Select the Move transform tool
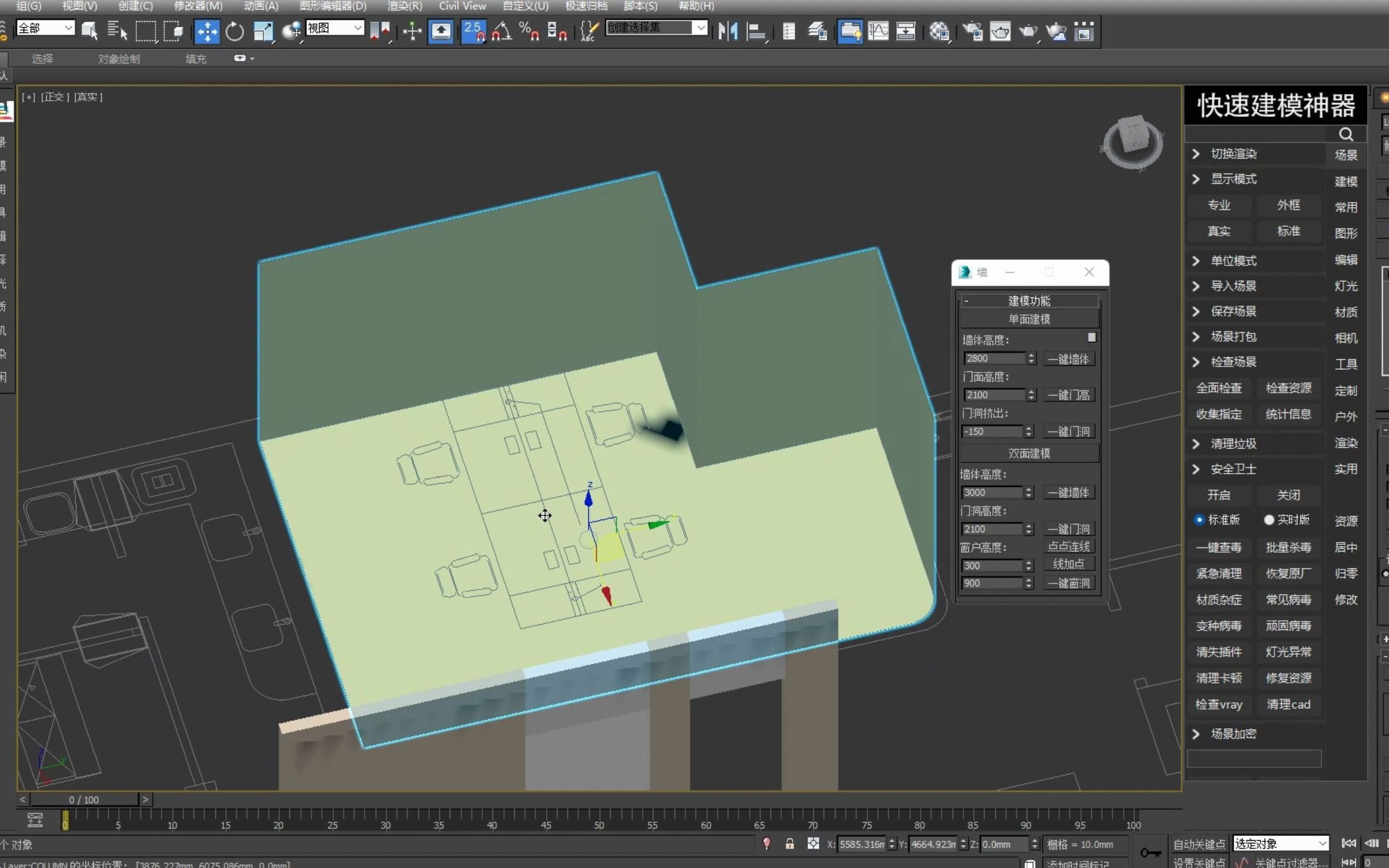This screenshot has height=868, width=1389. (x=207, y=31)
